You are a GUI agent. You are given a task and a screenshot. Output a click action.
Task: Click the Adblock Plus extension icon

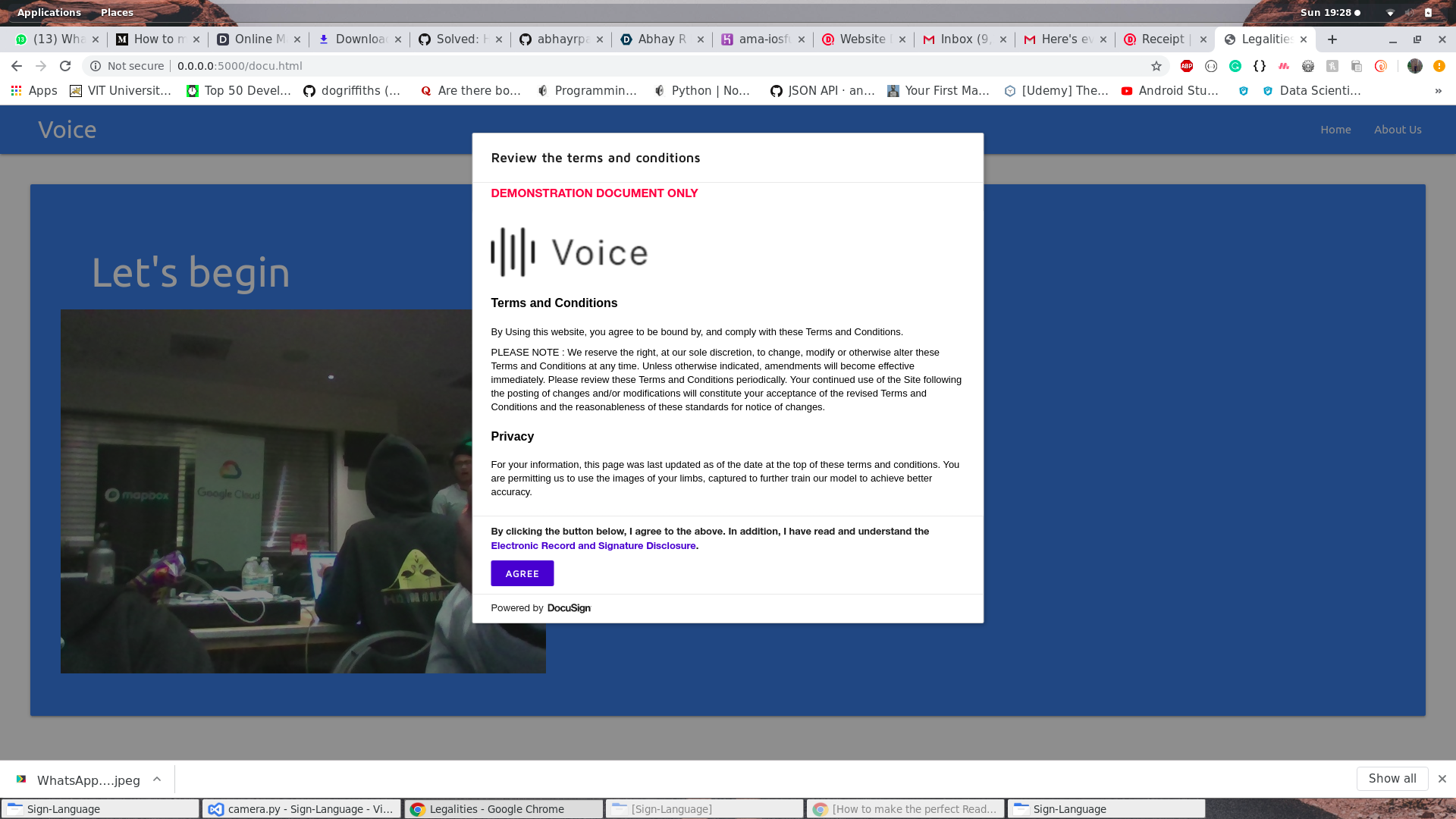[x=1187, y=66]
